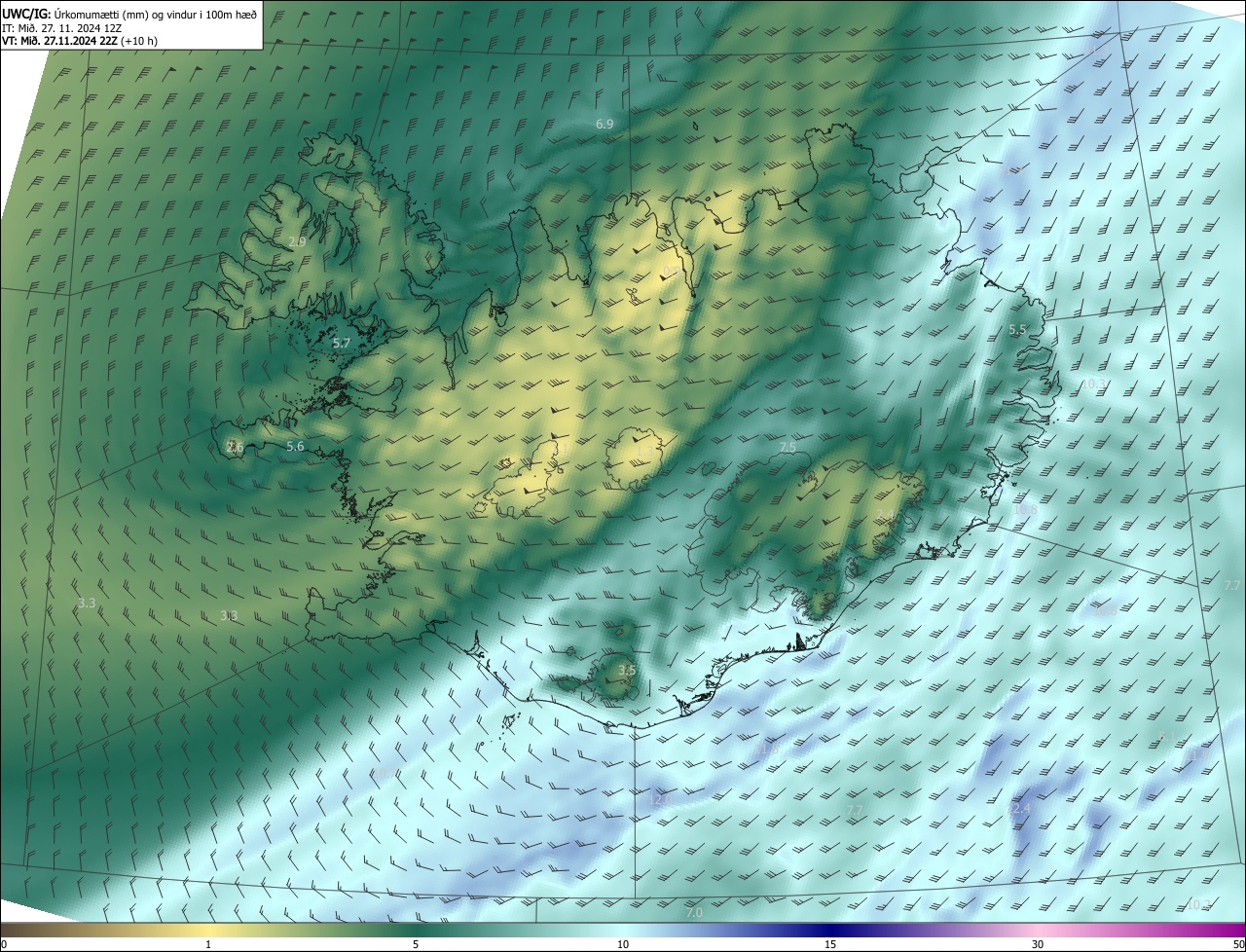Click the 0 tick on the color scale
1246x952 pixels.
click(x=4, y=944)
